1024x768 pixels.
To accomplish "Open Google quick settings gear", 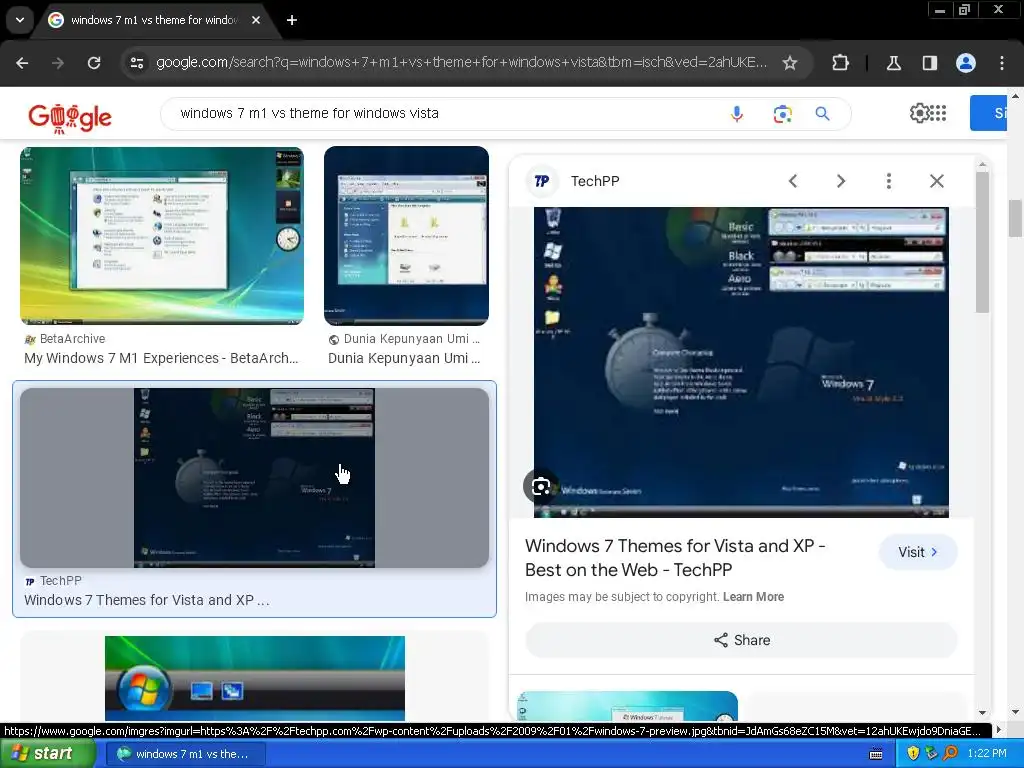I will pyautogui.click(x=920, y=113).
